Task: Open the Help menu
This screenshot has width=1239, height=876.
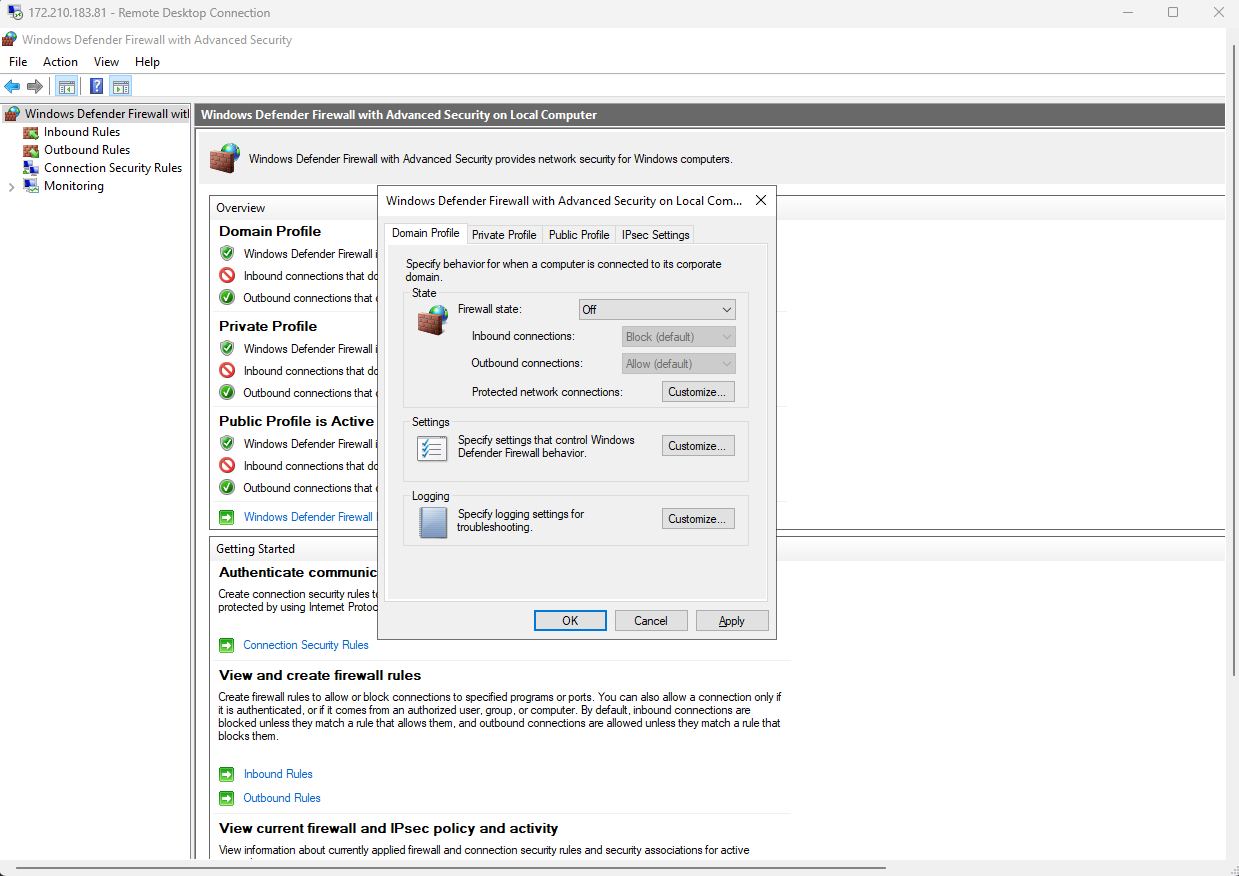Action: (147, 62)
